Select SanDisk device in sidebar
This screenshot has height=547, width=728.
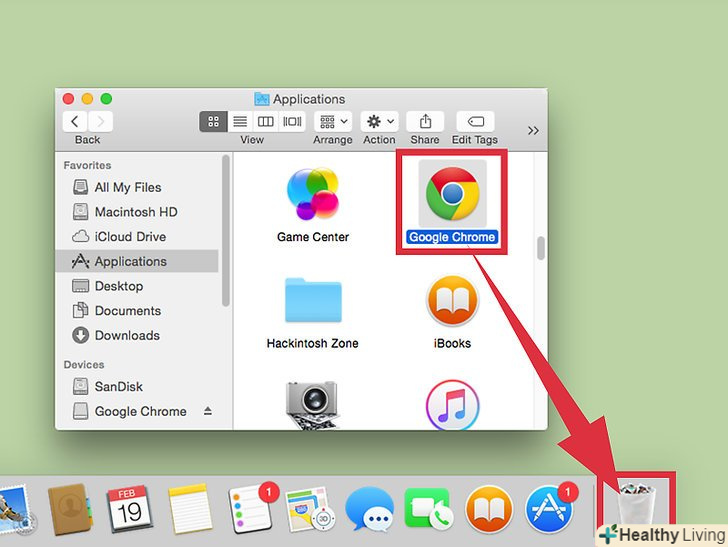click(x=137, y=386)
